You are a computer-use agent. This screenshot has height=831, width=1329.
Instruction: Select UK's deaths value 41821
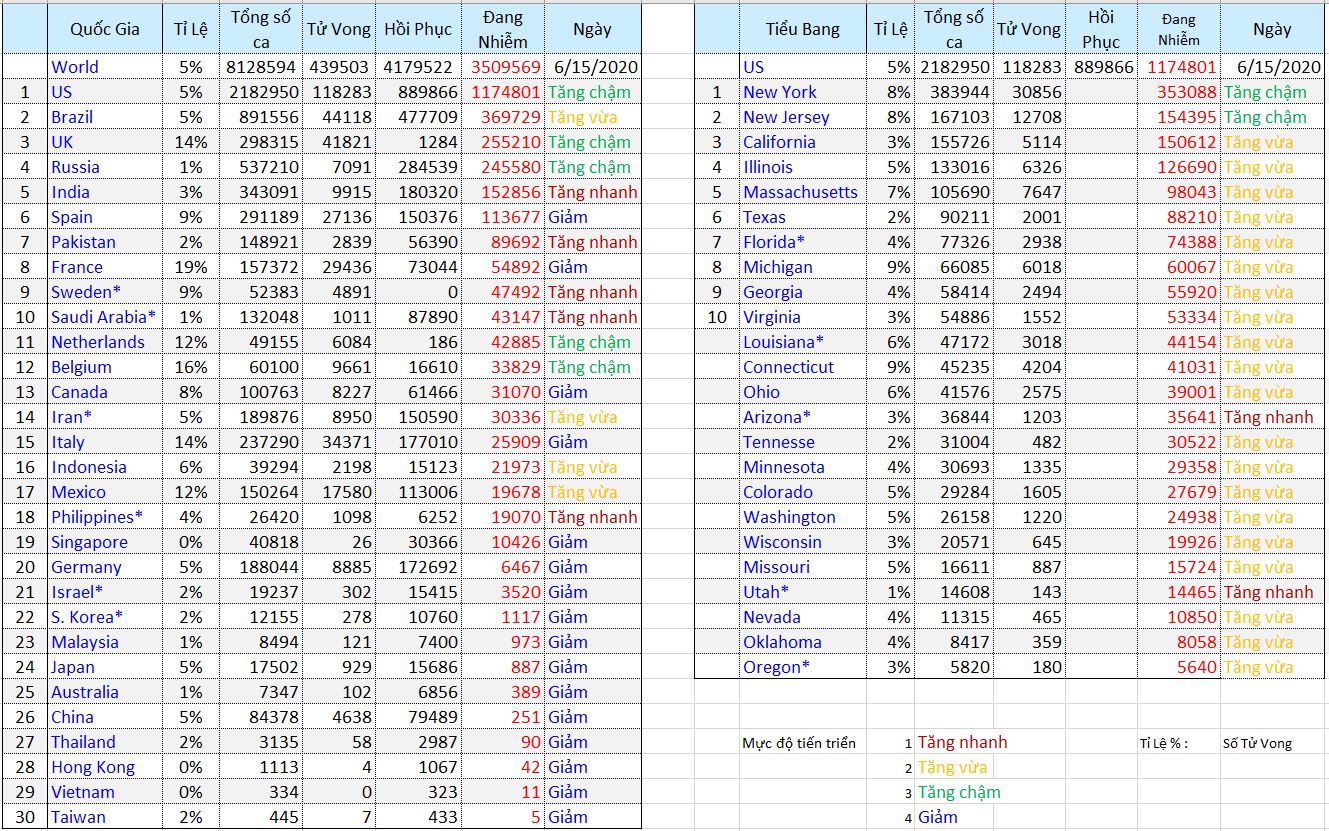coord(341,142)
